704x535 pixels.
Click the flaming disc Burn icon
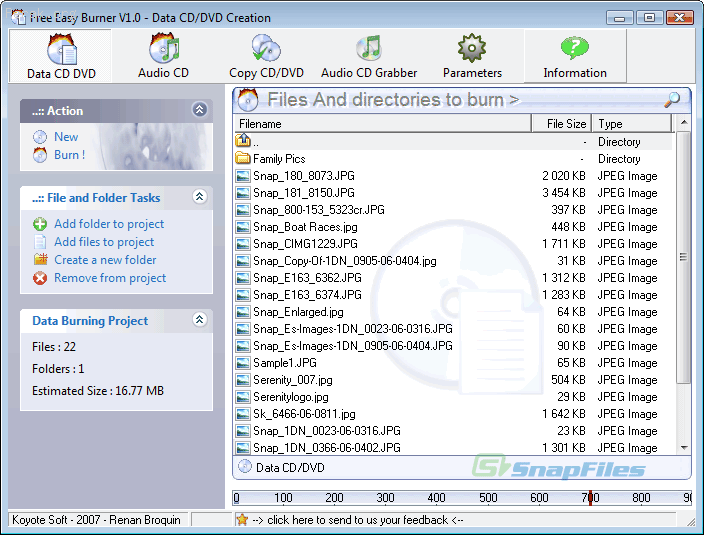pos(40,155)
